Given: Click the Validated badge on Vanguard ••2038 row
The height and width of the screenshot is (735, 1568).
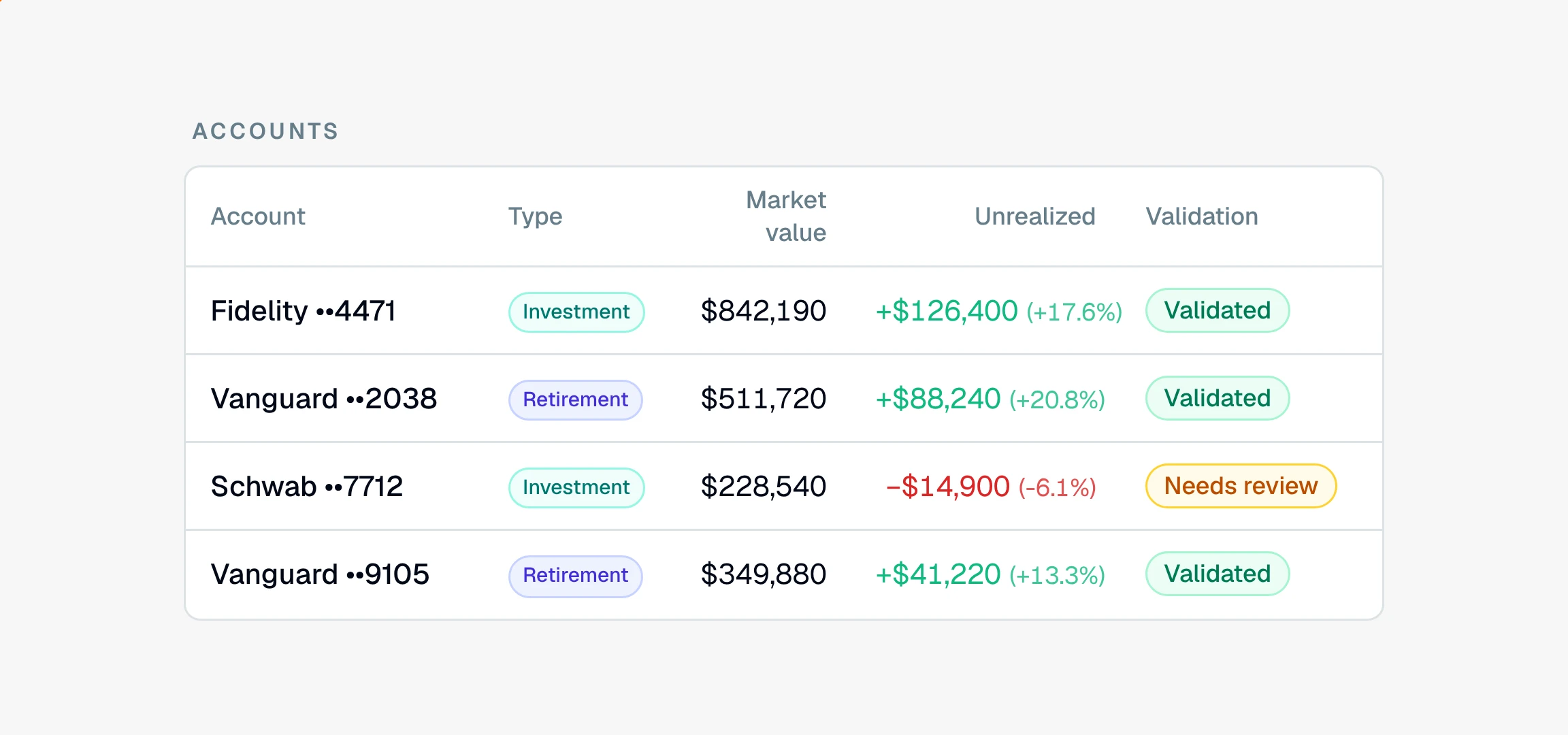Looking at the screenshot, I should 1218,398.
